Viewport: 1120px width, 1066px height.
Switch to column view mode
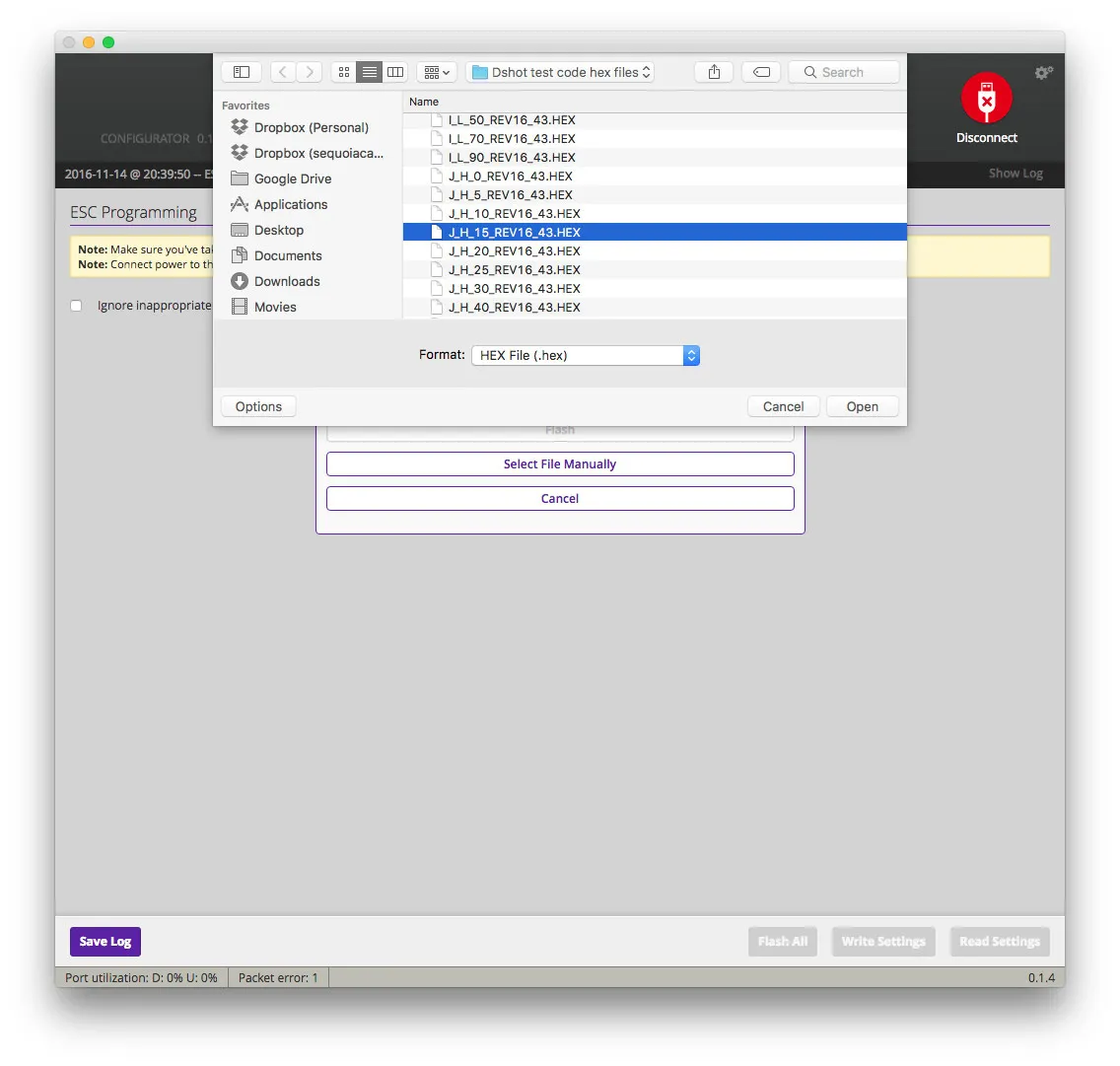(395, 72)
